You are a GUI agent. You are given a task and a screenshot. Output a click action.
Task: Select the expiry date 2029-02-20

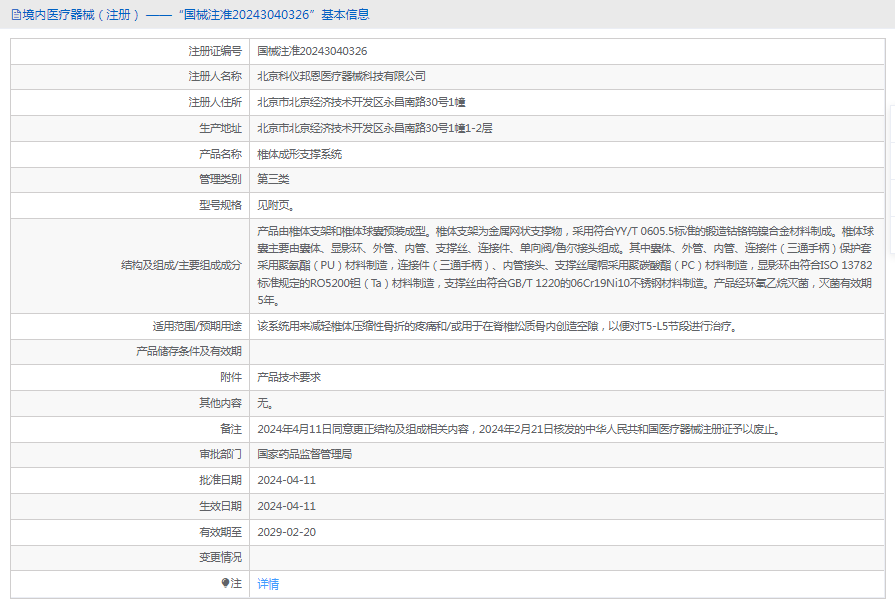(287, 532)
